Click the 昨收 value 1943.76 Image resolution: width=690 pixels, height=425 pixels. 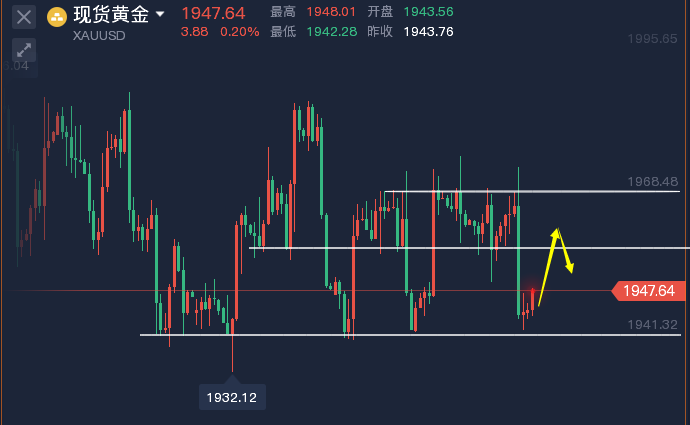428,32
